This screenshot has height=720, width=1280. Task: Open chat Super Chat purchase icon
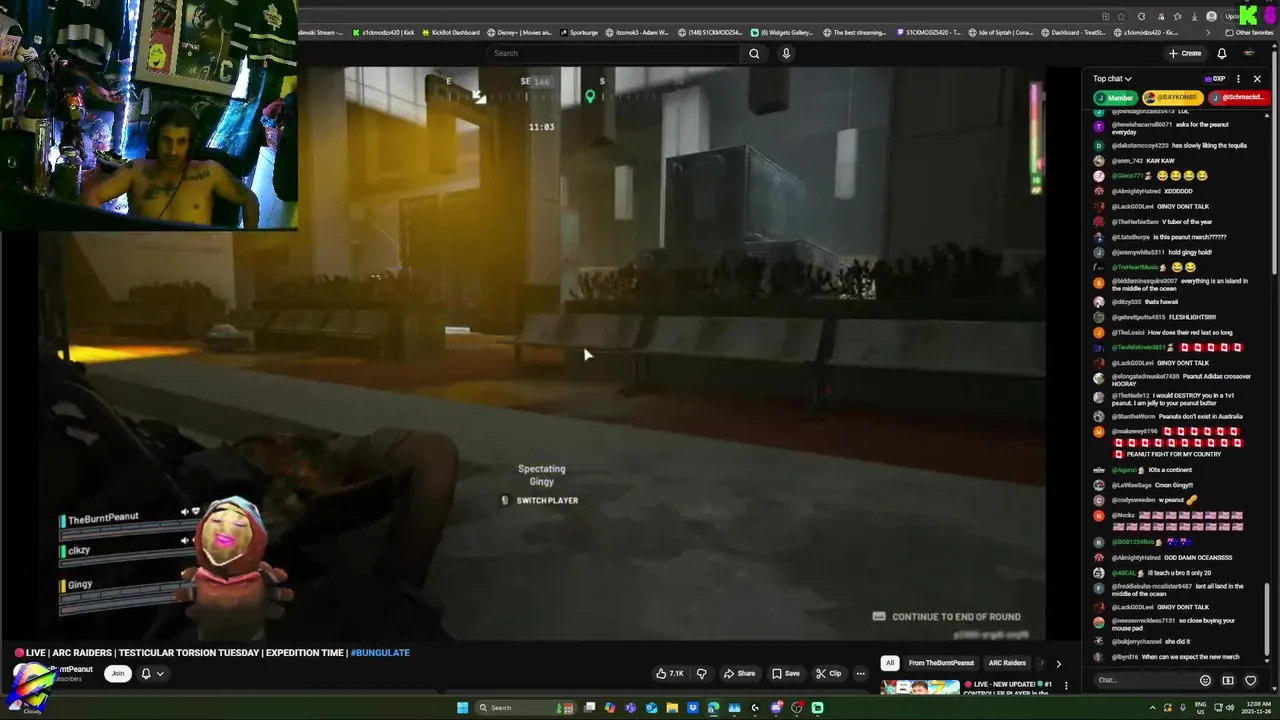pos(1228,680)
